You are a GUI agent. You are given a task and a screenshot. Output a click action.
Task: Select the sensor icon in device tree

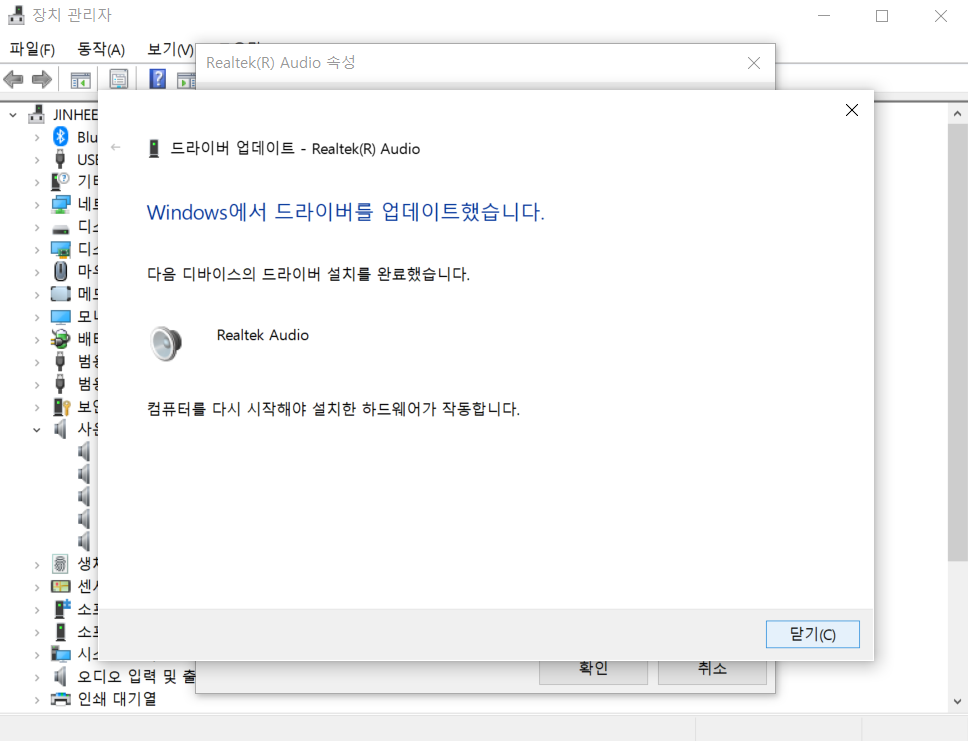click(x=60, y=586)
